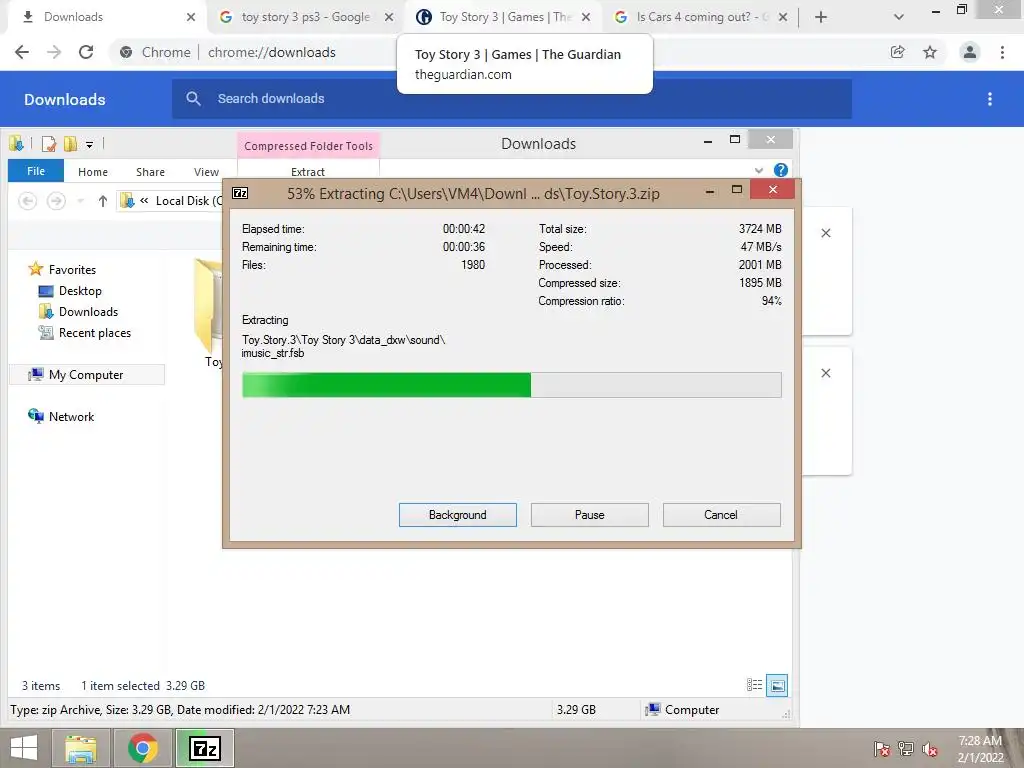Open Chrome three-dot menu
The height and width of the screenshot is (768, 1024).
coord(1002,52)
